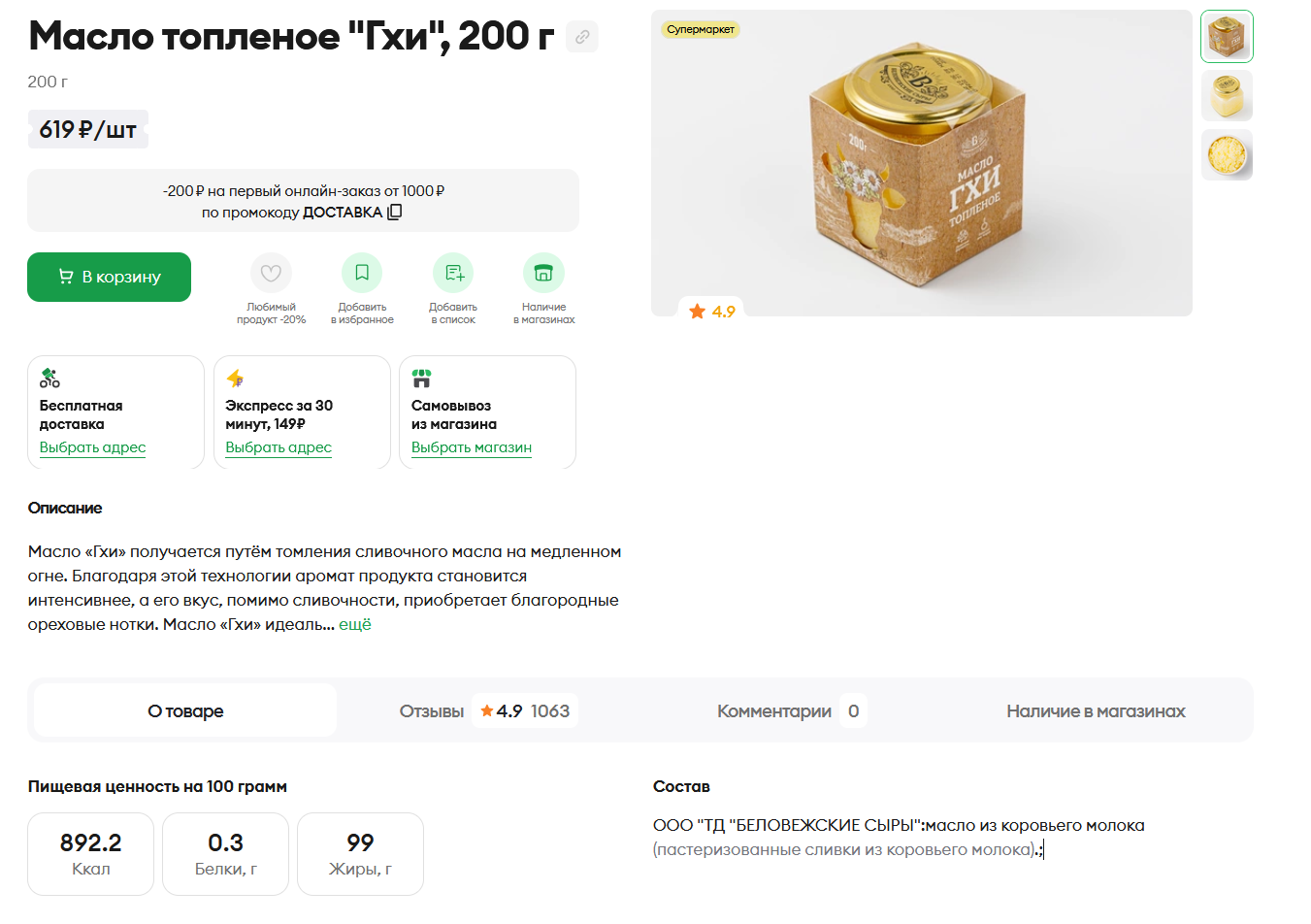This screenshot has height=924, width=1311.
Task: Open Выбрать адрес under Бесплатная доставка
Action: (92, 447)
